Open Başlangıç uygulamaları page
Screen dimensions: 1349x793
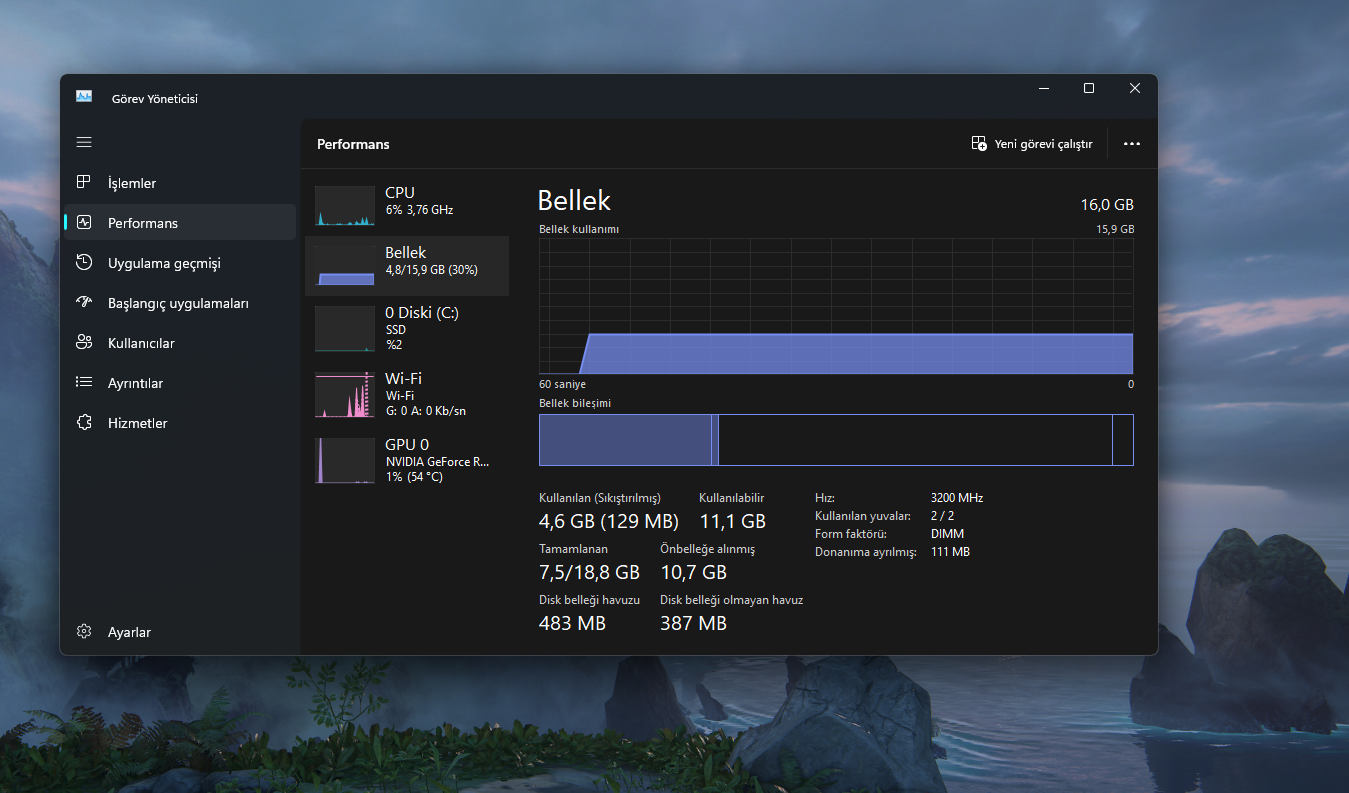[180, 303]
